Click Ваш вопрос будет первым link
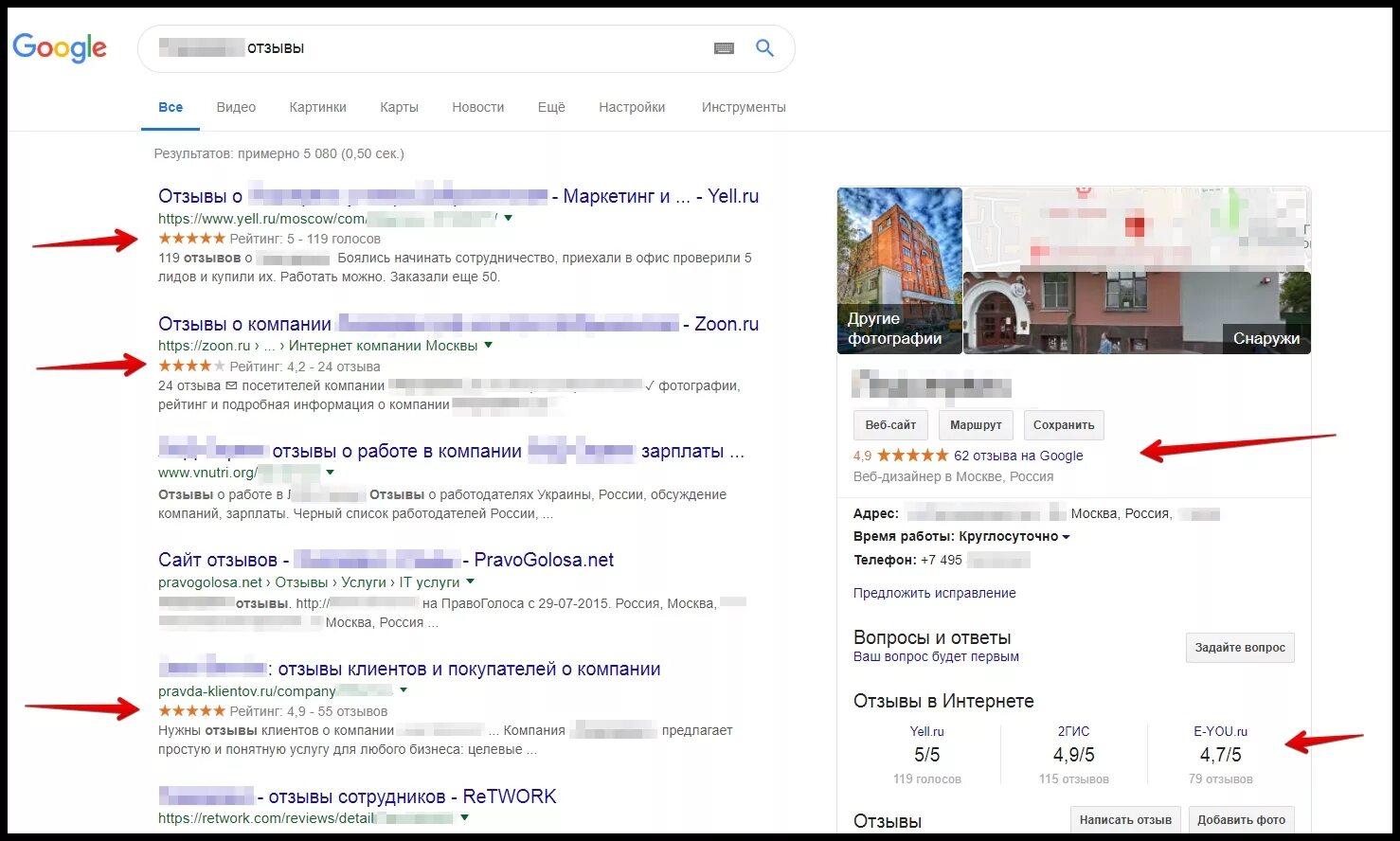The width and height of the screenshot is (1400, 841). pos(936,656)
